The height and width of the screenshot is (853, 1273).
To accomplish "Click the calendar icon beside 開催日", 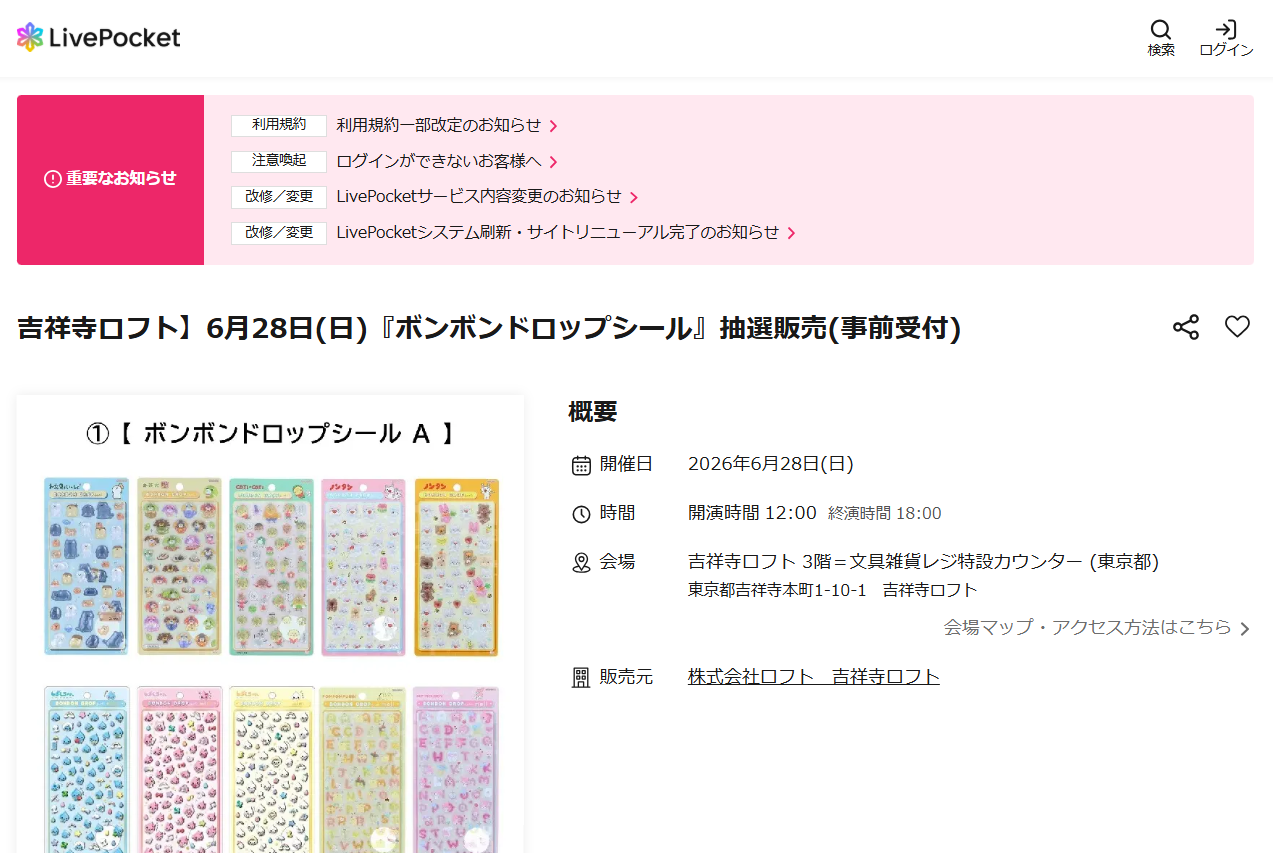I will click(x=581, y=465).
